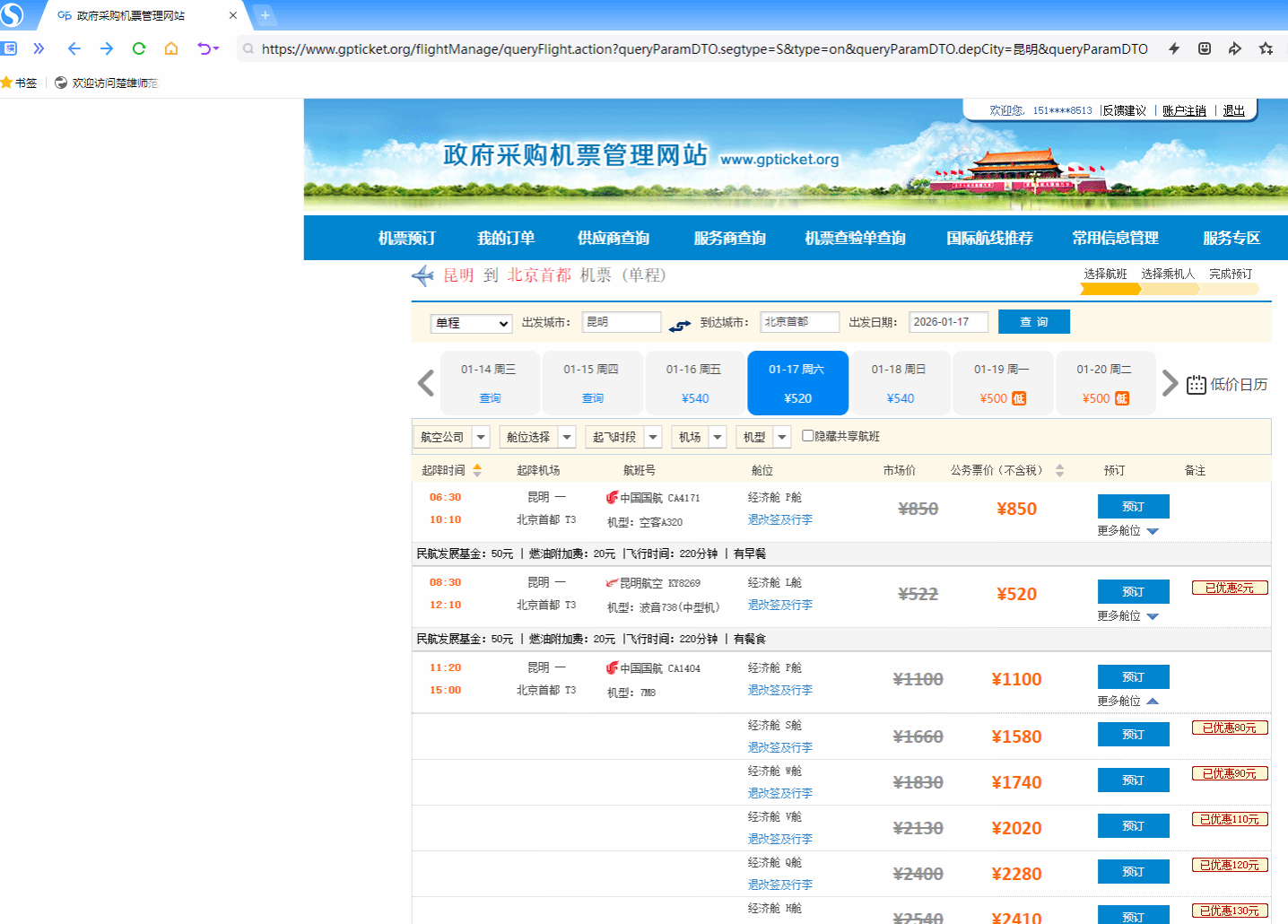
Task: Click the 到达城市 input field
Action: click(x=800, y=322)
